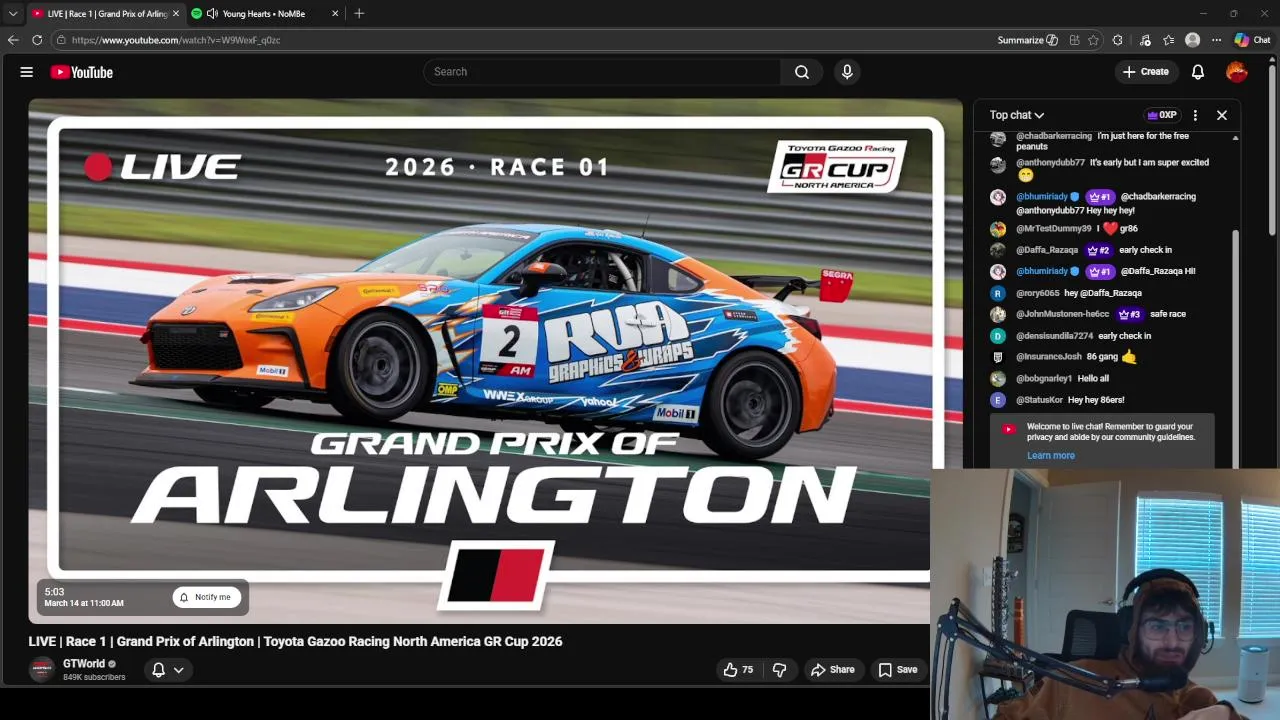Click @densisundilla7274 chat username

1054,336
